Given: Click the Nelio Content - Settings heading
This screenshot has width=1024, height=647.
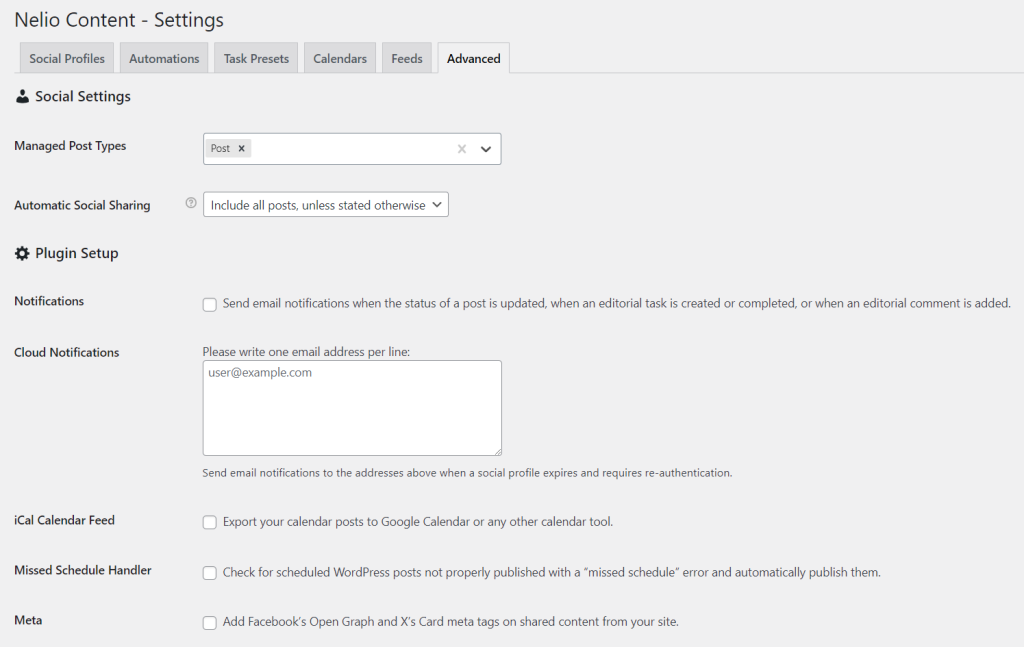Looking at the screenshot, I should pyautogui.click(x=118, y=20).
